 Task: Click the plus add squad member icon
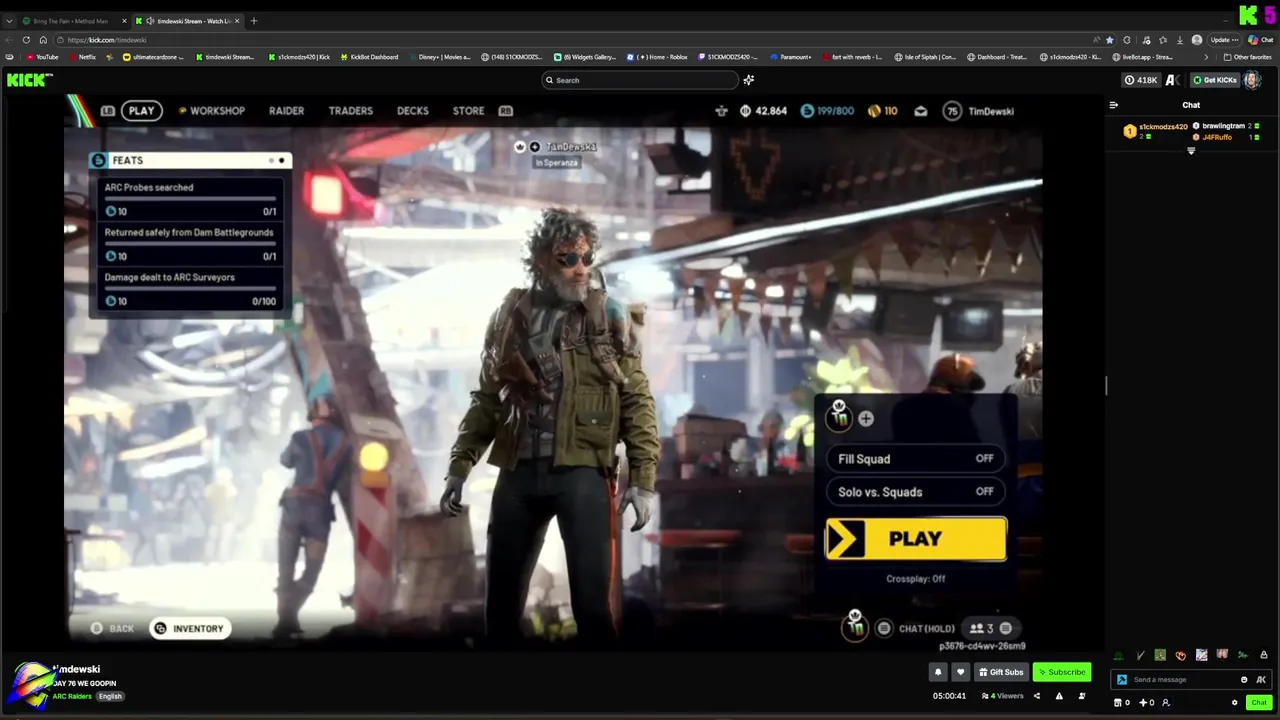click(x=866, y=419)
